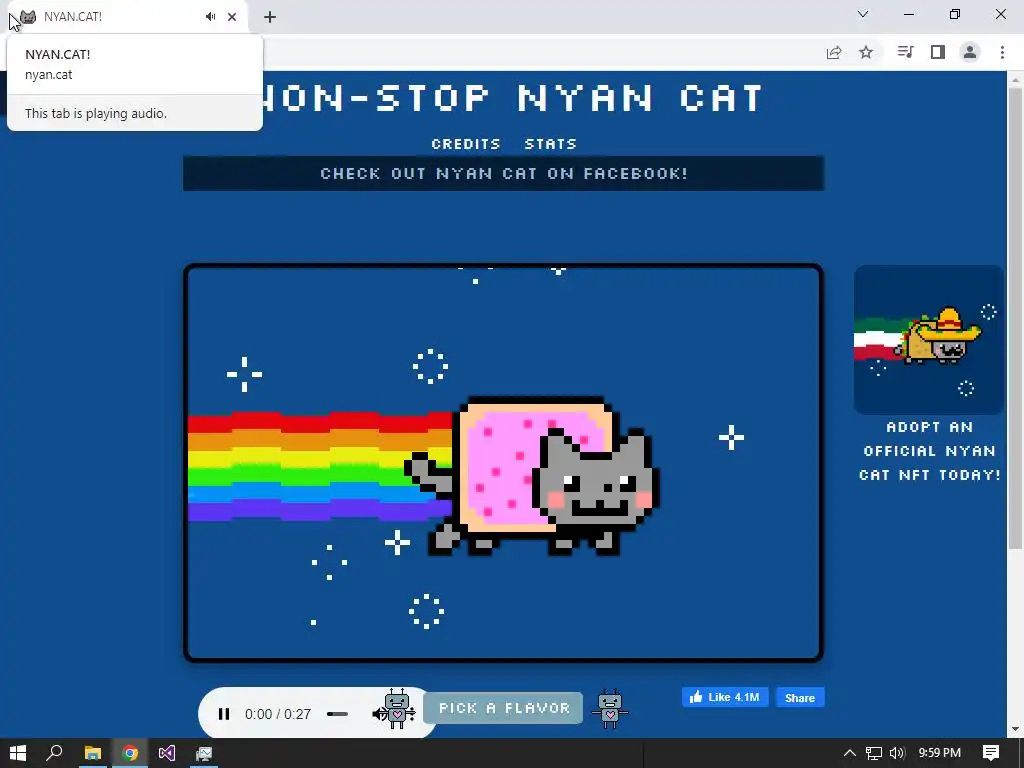Share this page via the share icon

click(x=834, y=52)
